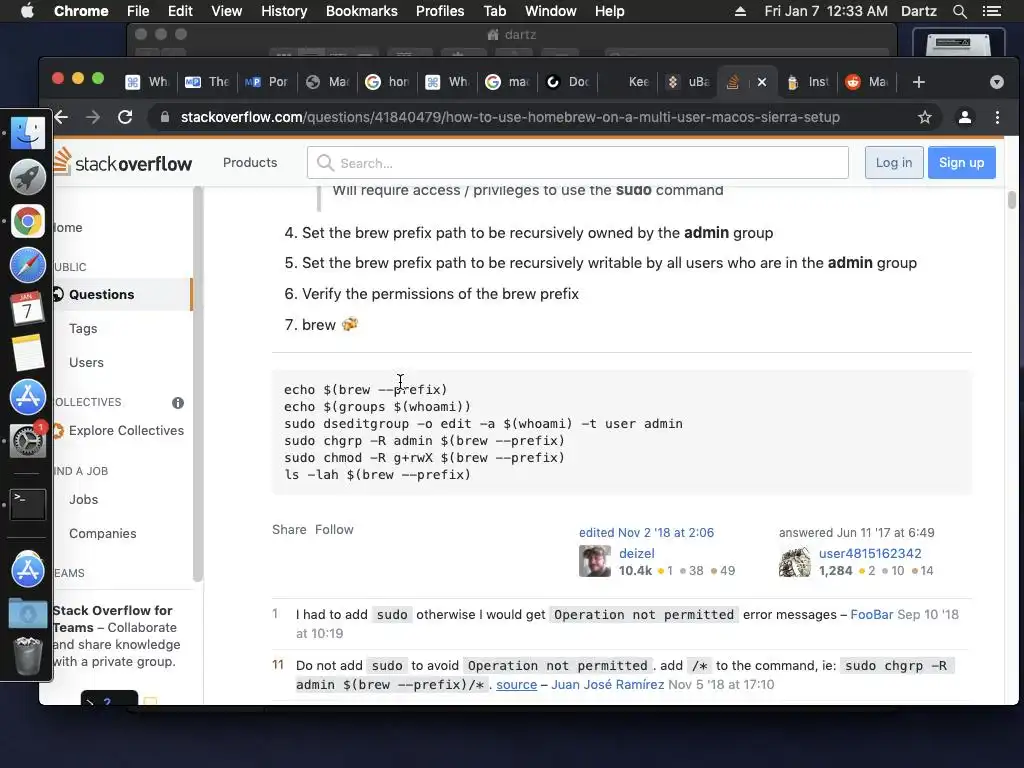Click the Collectives info icon
Image resolution: width=1024 pixels, height=768 pixels.
[178, 403]
